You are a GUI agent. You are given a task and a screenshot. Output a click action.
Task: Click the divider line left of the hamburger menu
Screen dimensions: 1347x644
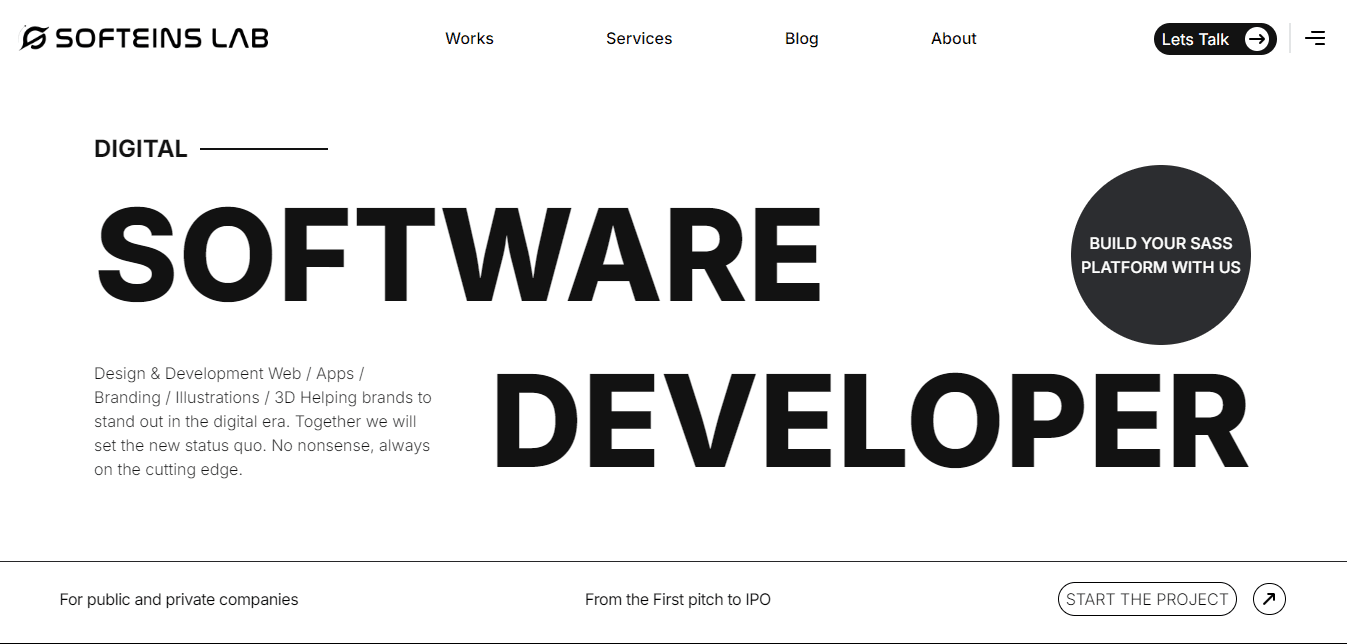pos(1290,38)
